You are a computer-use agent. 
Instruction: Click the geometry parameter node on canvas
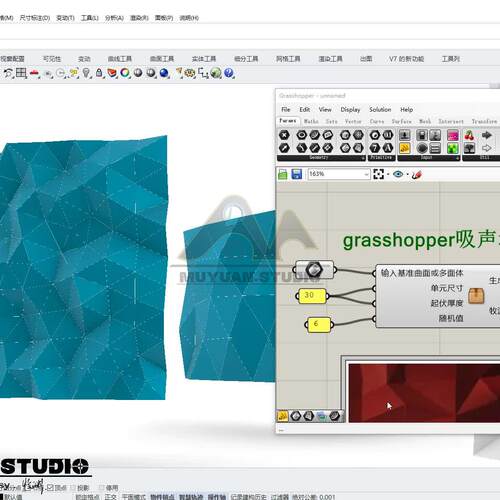tap(314, 270)
